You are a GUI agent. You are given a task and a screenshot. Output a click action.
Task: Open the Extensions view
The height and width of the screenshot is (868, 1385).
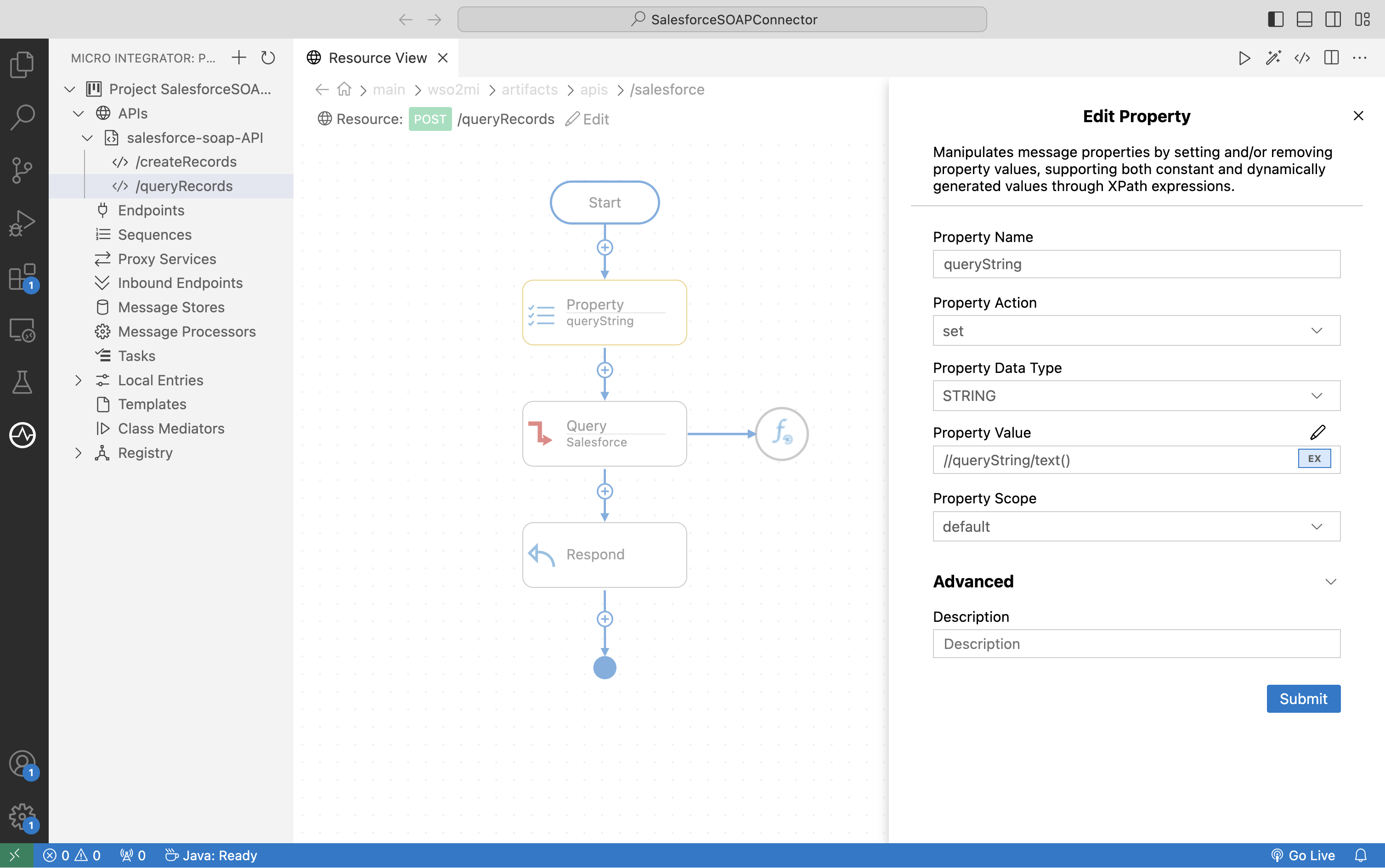pyautogui.click(x=23, y=277)
